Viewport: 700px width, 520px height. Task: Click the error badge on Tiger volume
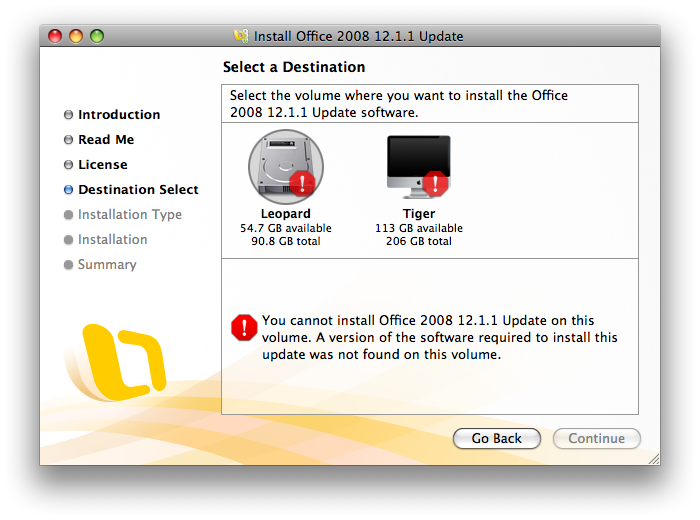(x=435, y=183)
